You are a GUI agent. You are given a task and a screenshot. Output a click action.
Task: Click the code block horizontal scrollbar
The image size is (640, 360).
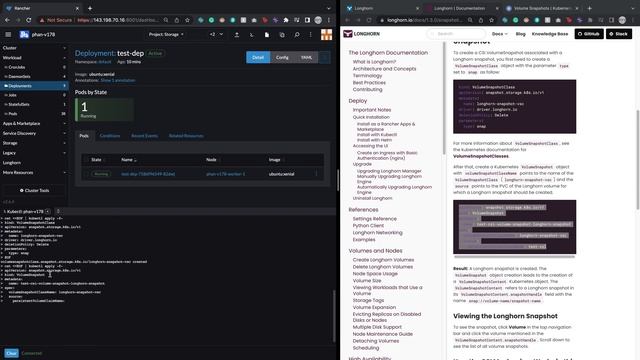514,257
